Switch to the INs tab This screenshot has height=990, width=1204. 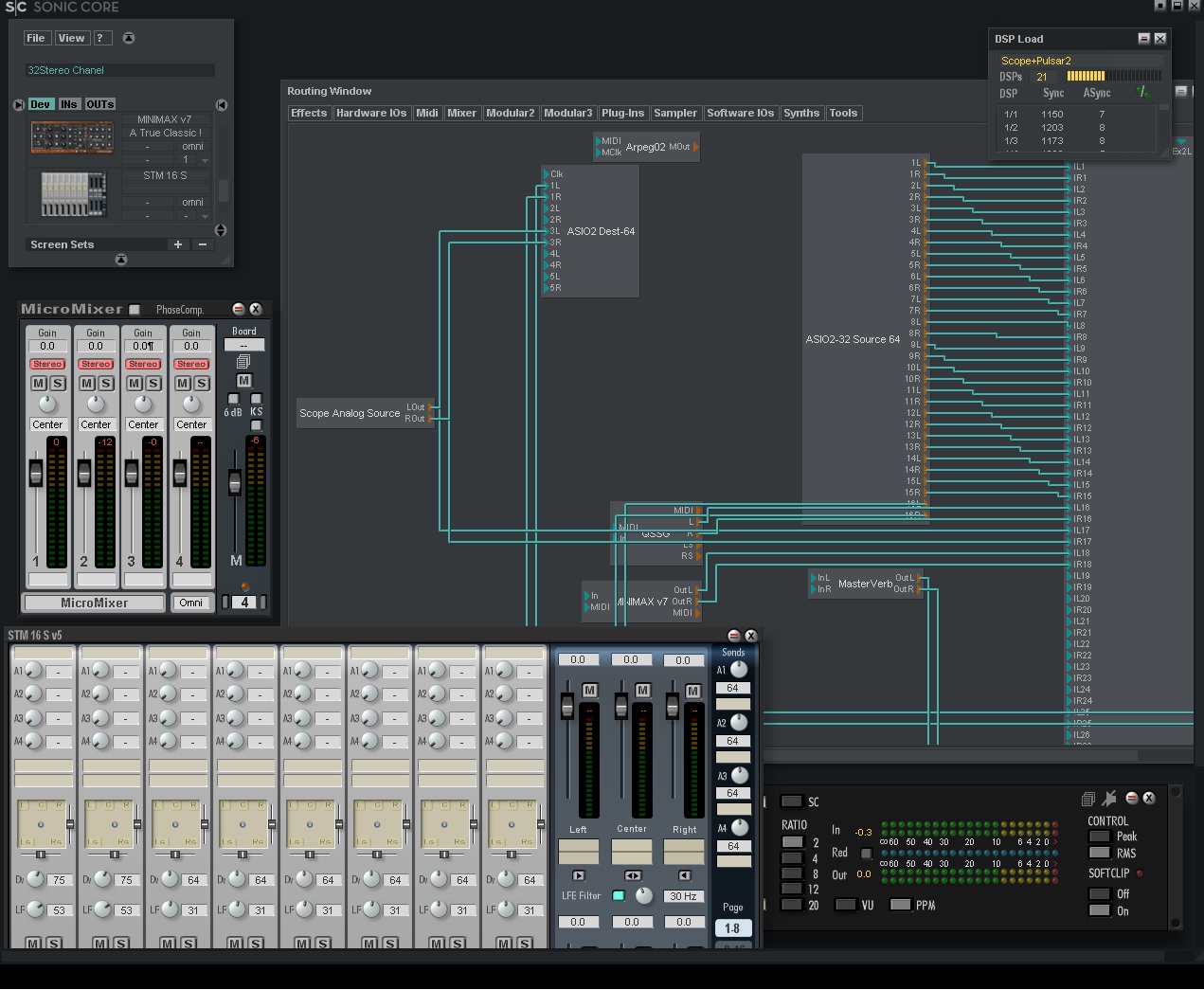[69, 104]
